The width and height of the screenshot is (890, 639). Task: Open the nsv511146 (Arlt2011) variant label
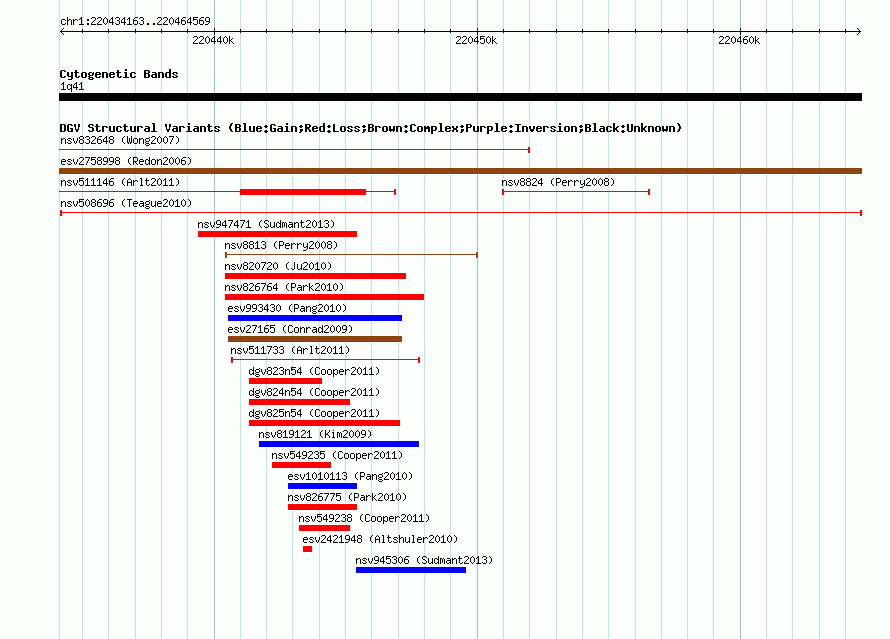click(x=120, y=182)
